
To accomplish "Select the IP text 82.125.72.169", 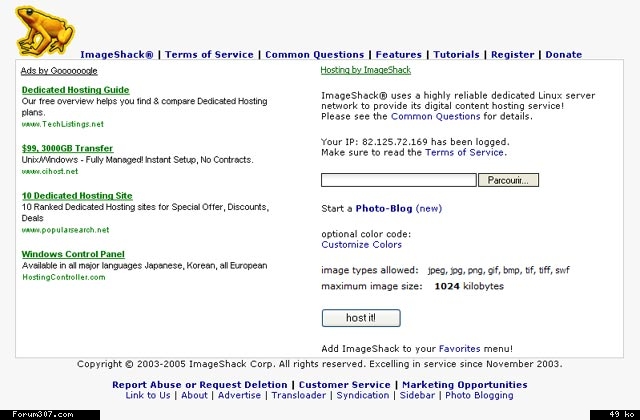I will (x=395, y=142).
